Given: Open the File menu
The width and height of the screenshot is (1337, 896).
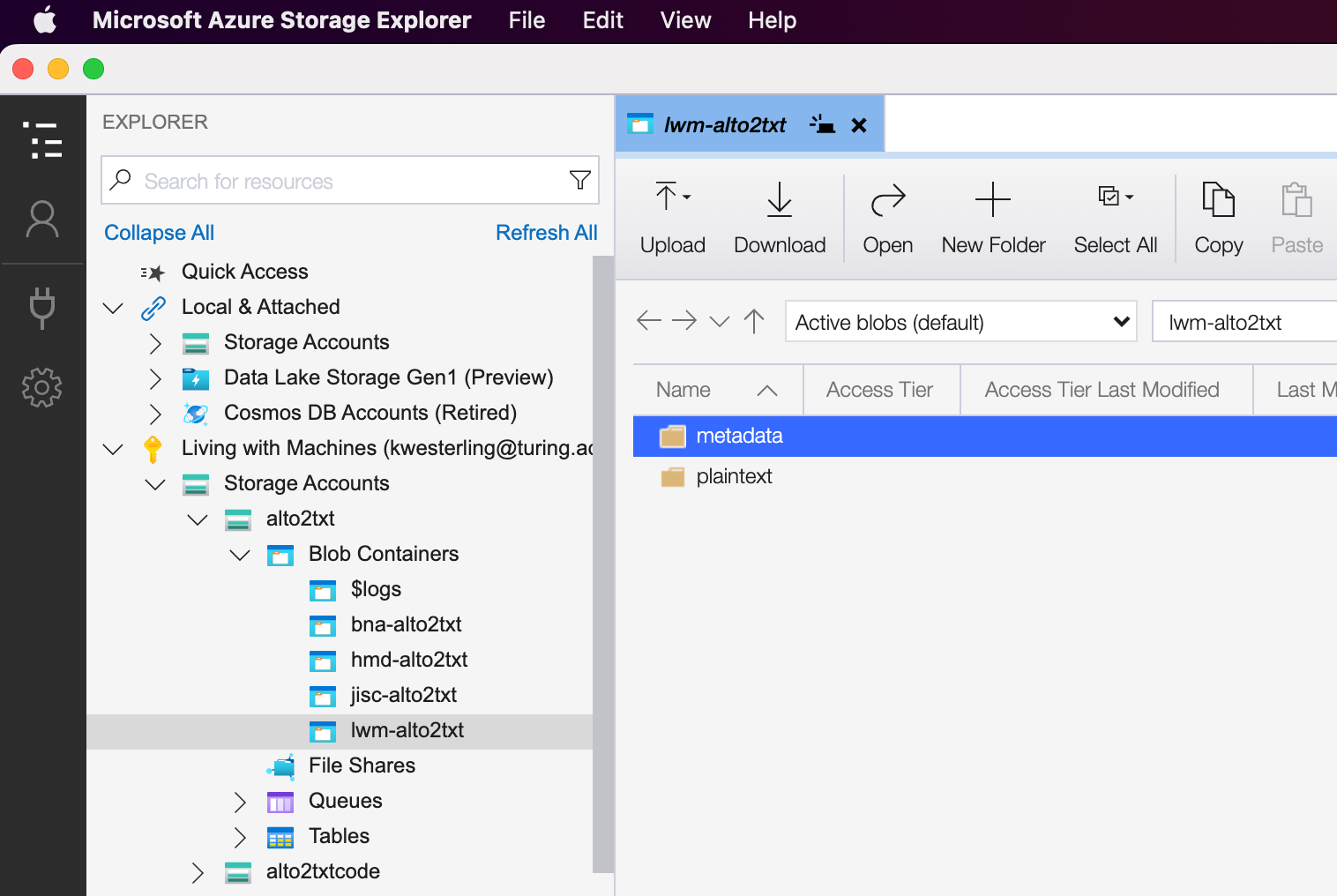Looking at the screenshot, I should tap(527, 20).
